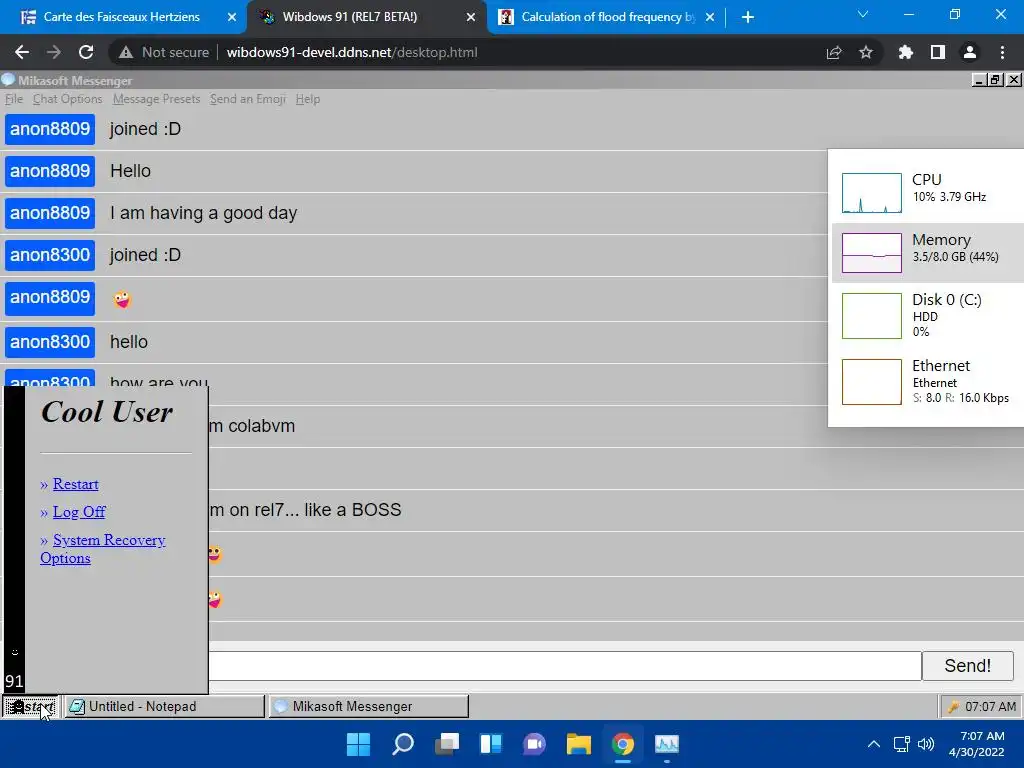Reload the Wibdows 91 page
Image resolution: width=1024 pixels, height=768 pixels.
point(86,52)
